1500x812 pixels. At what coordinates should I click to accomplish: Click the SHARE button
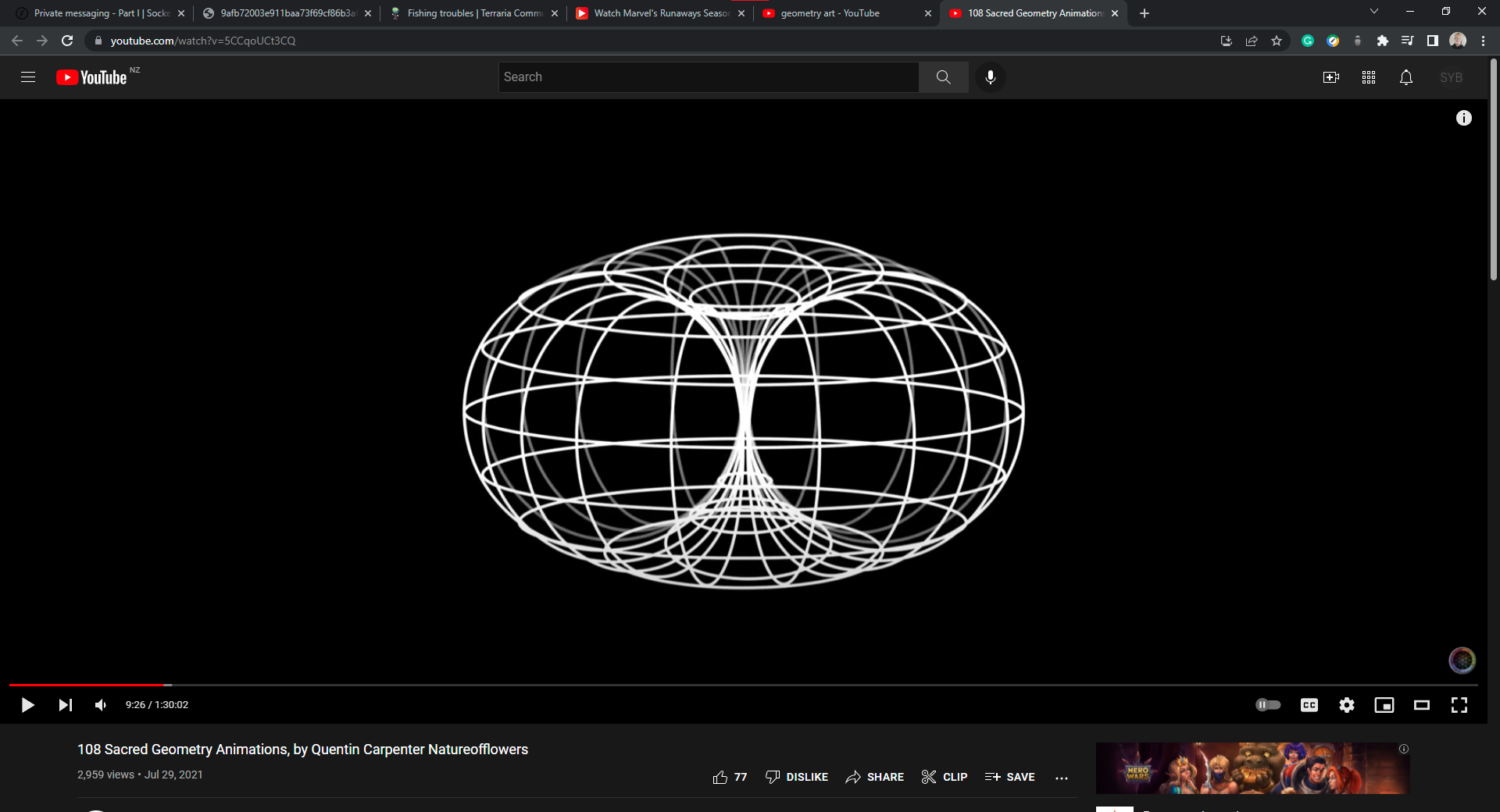[x=875, y=777]
